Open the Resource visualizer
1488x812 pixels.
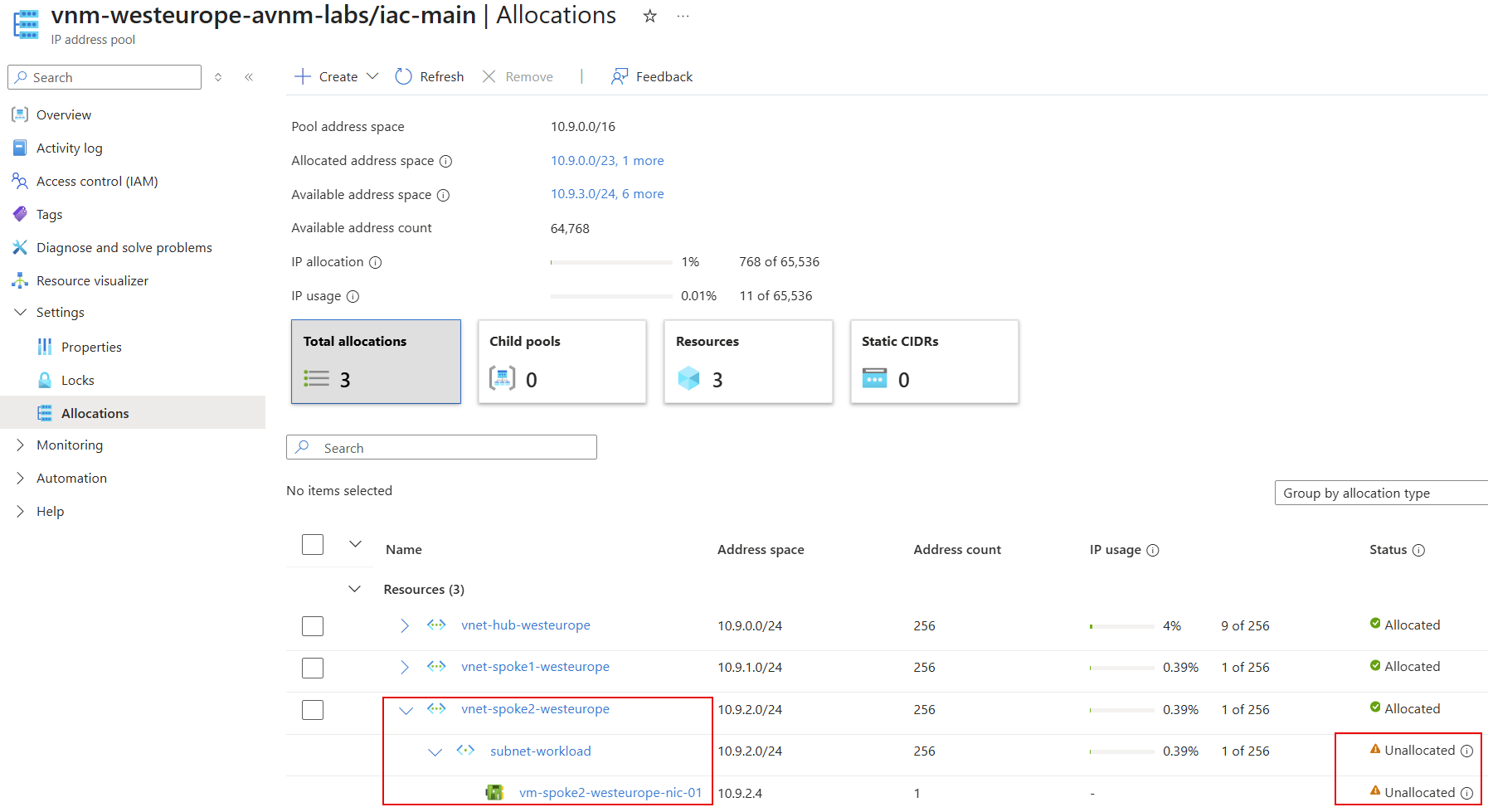[x=20, y=280]
